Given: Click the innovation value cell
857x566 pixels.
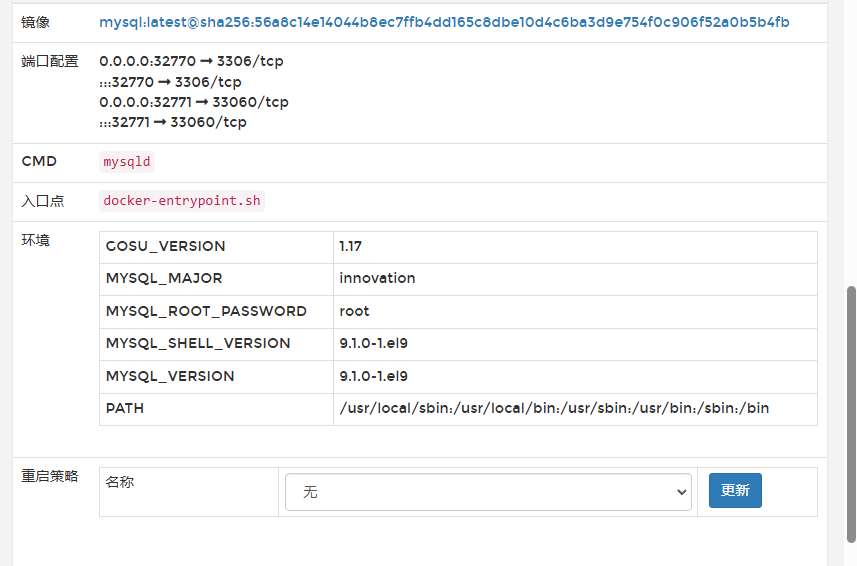Looking at the screenshot, I should [377, 278].
